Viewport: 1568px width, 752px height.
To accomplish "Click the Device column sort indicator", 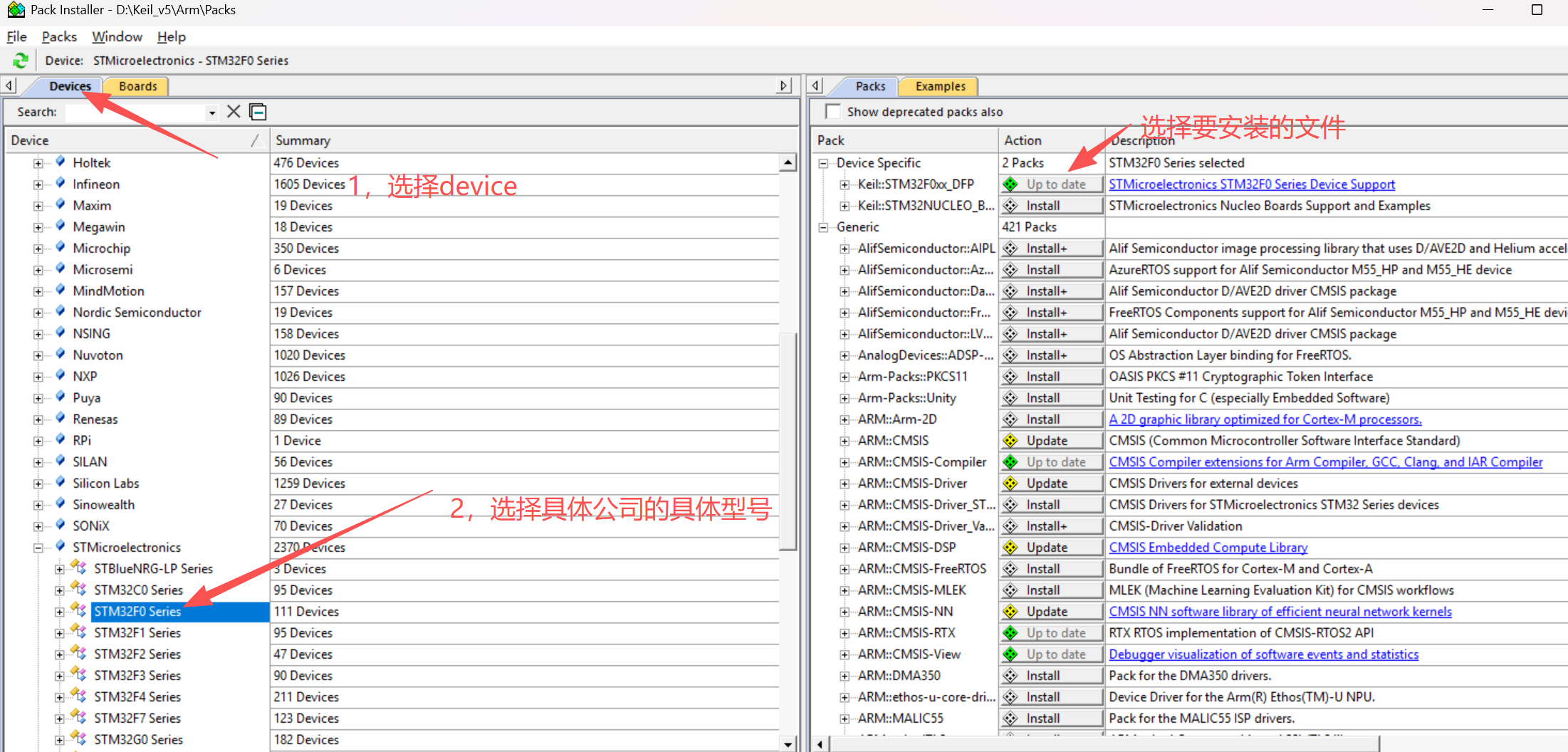I will coord(256,140).
